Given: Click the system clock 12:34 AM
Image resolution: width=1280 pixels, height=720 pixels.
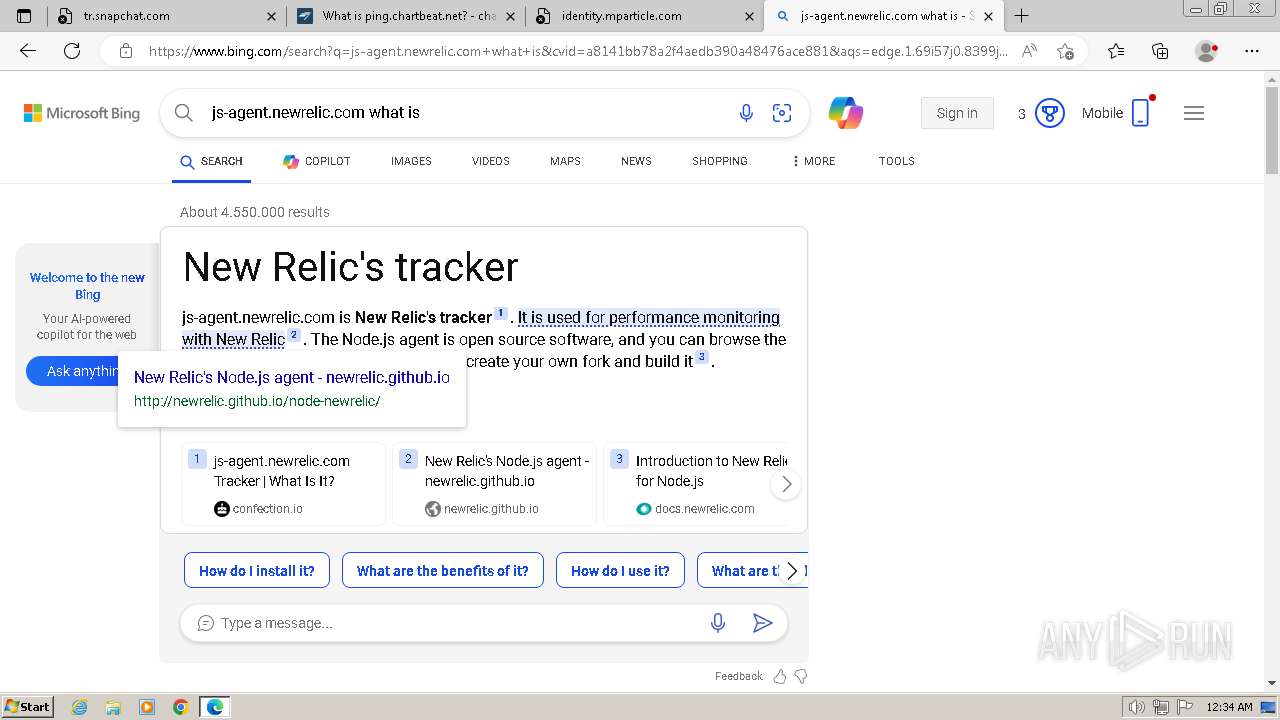Looking at the screenshot, I should click(x=1229, y=707).
